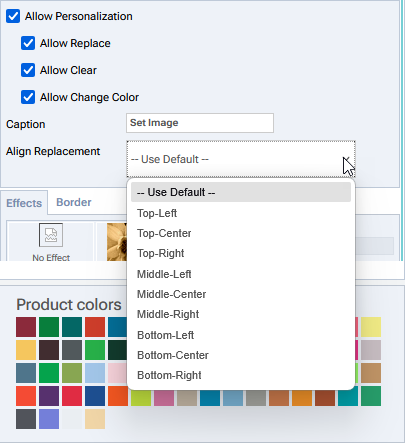Select the periwinkle swatch in last row
Viewport: 405px width, 443px height.
(49, 419)
